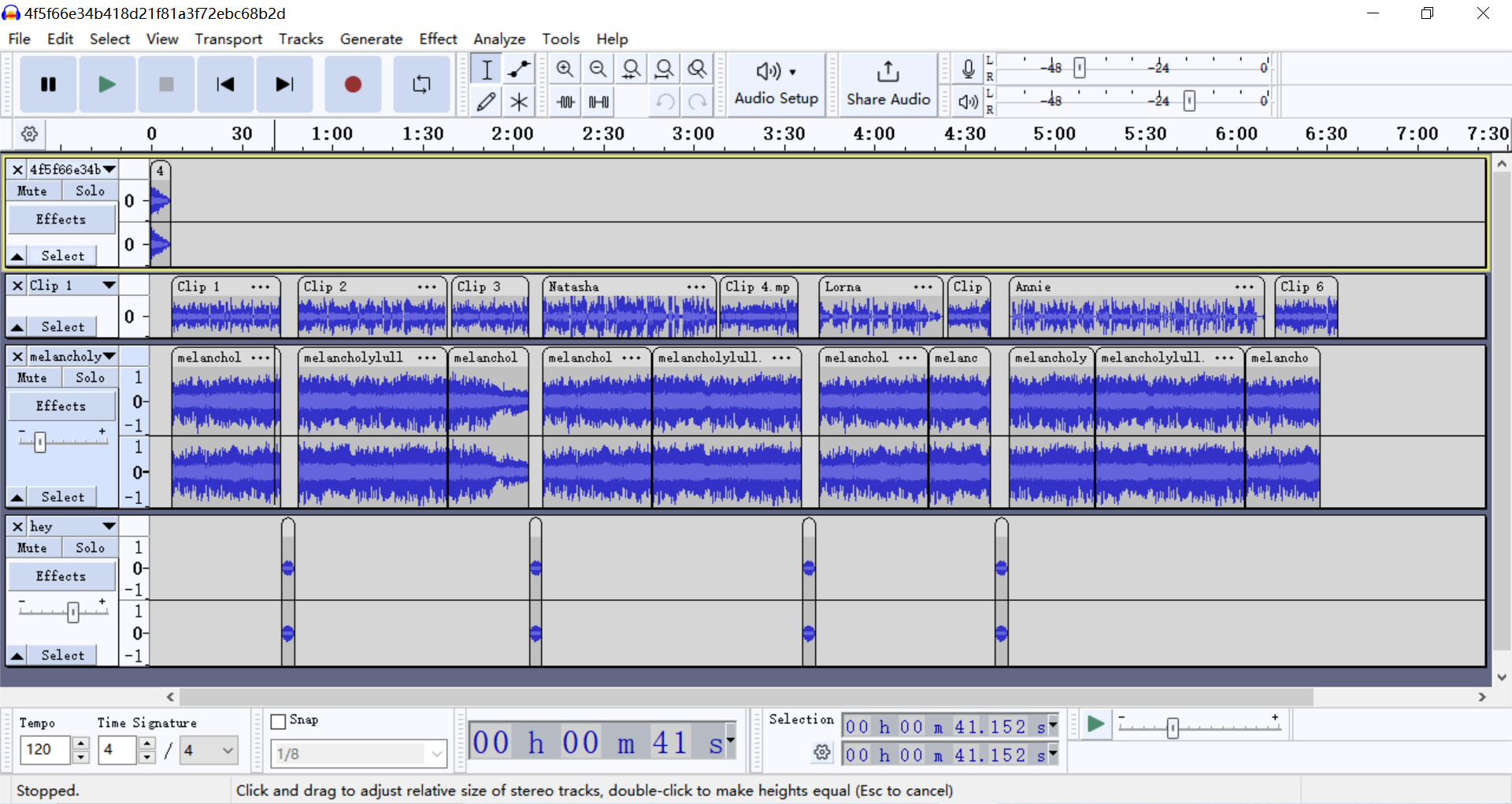Click the horizontal scrollbar
This screenshot has width=1512, height=804.
point(747,697)
